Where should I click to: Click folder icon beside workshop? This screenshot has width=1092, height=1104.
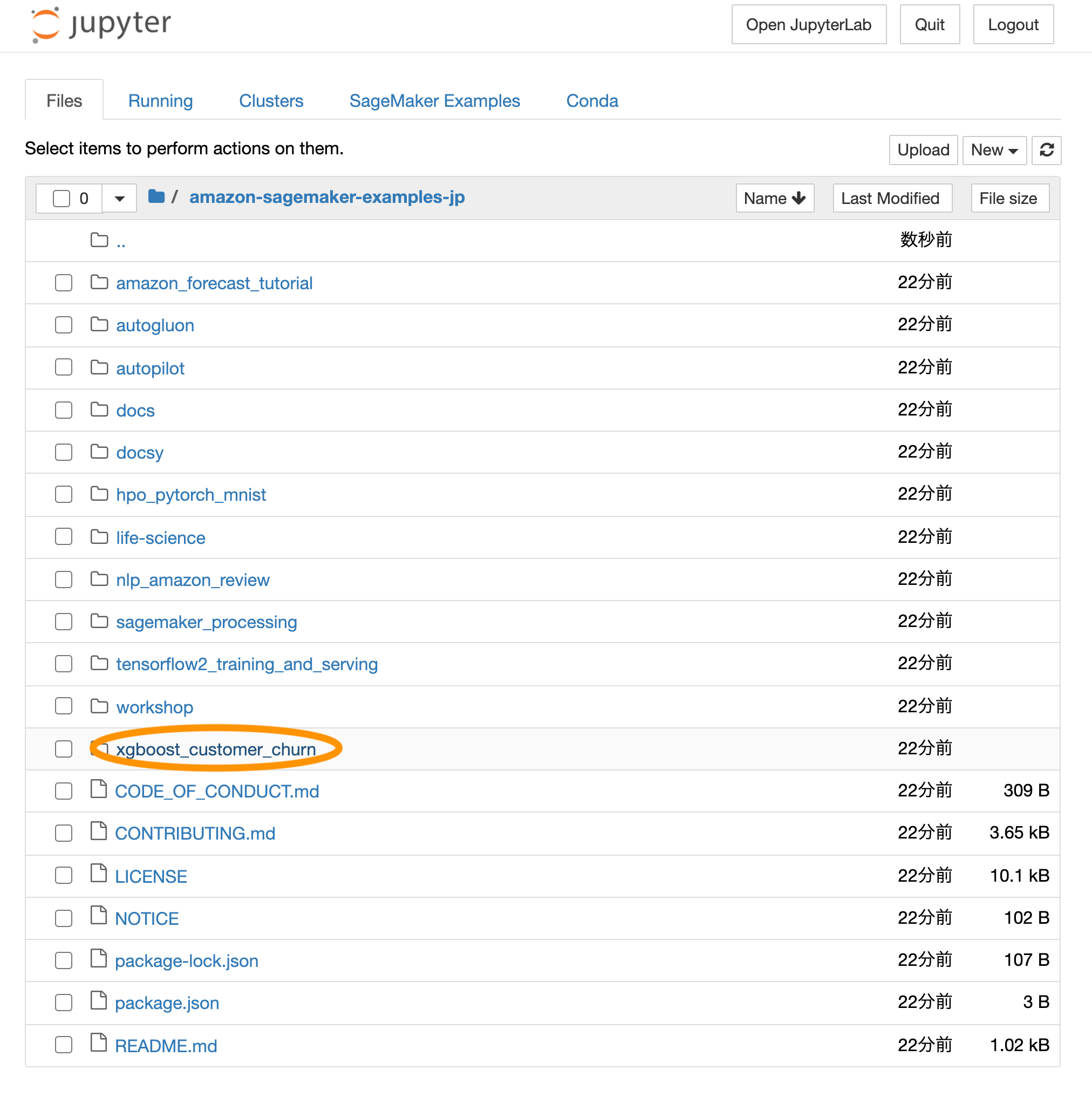point(99,707)
